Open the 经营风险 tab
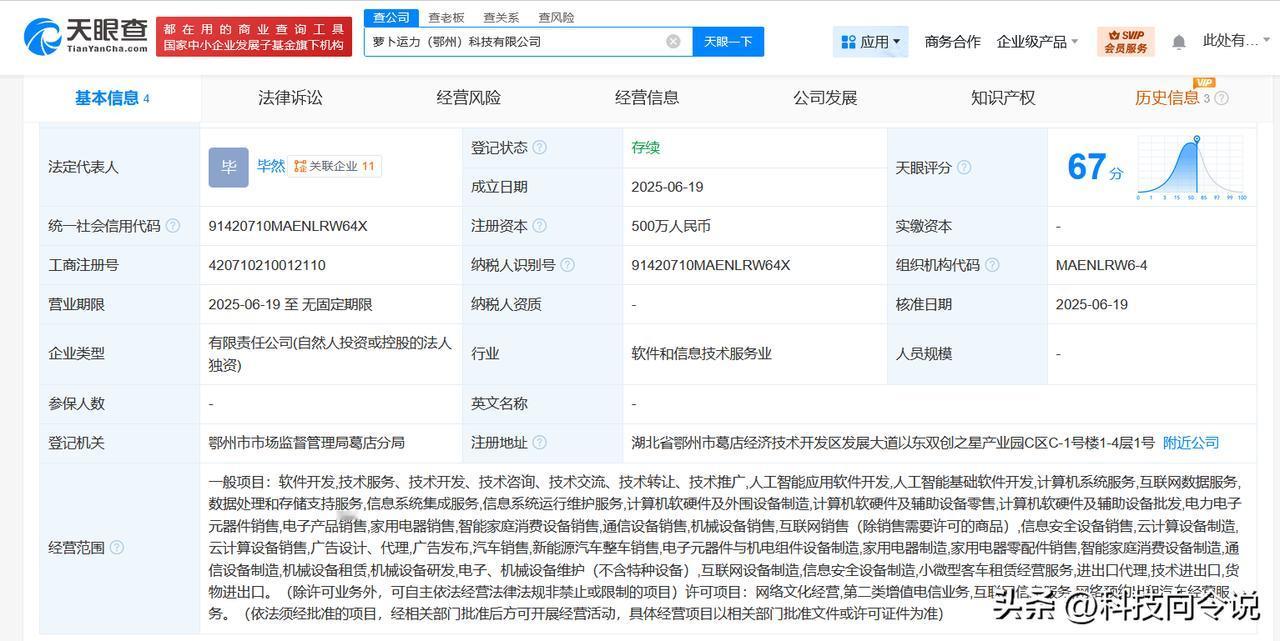Screen dimensions: 1280x641 468,98
